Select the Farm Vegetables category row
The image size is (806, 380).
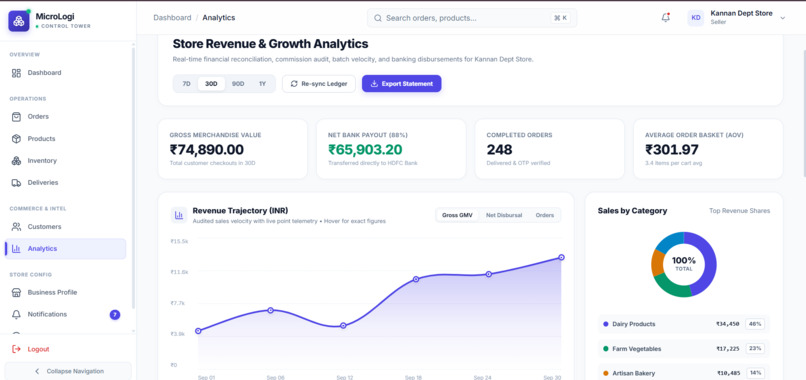point(684,349)
